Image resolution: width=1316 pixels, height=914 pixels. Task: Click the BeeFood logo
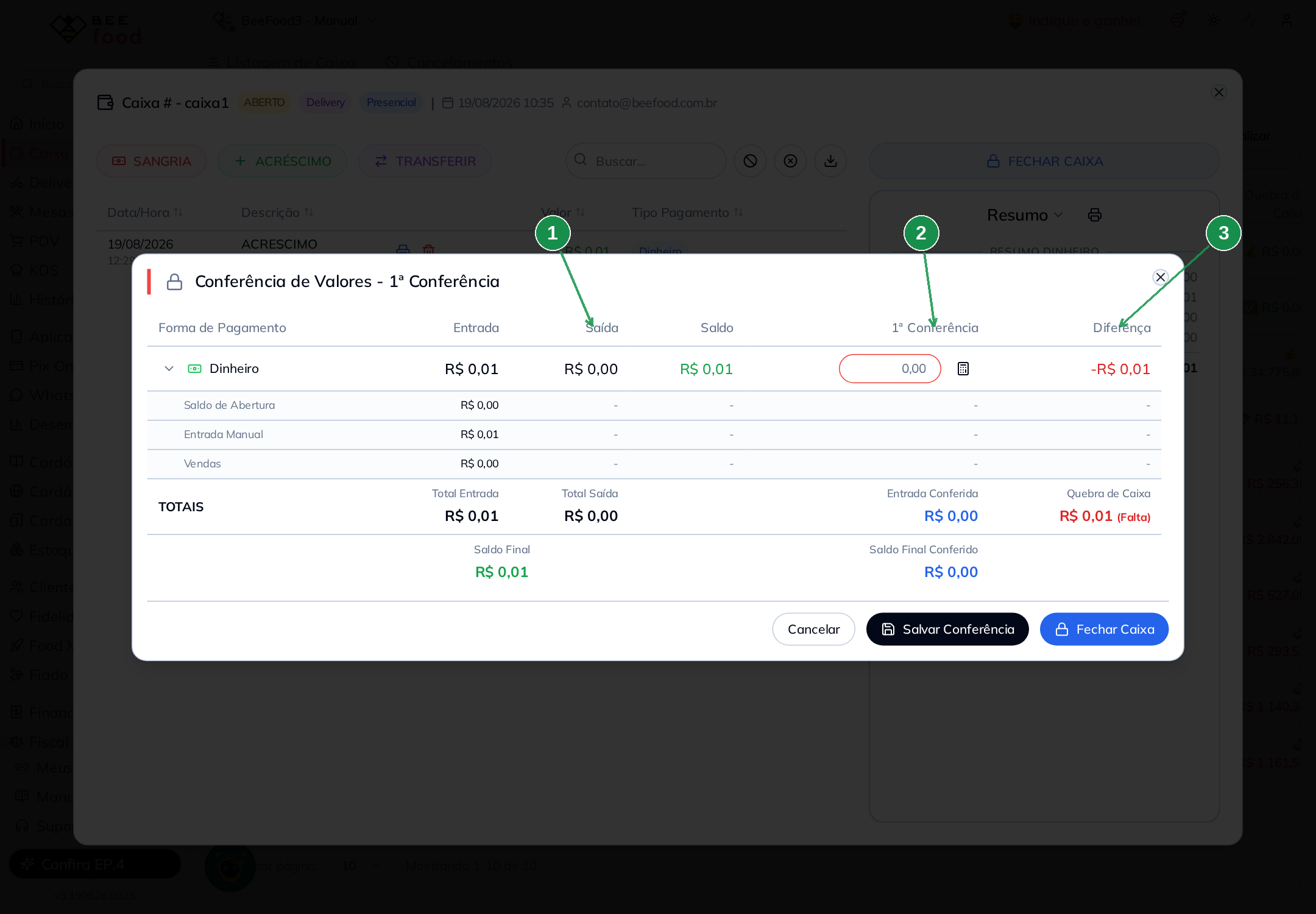click(x=96, y=29)
